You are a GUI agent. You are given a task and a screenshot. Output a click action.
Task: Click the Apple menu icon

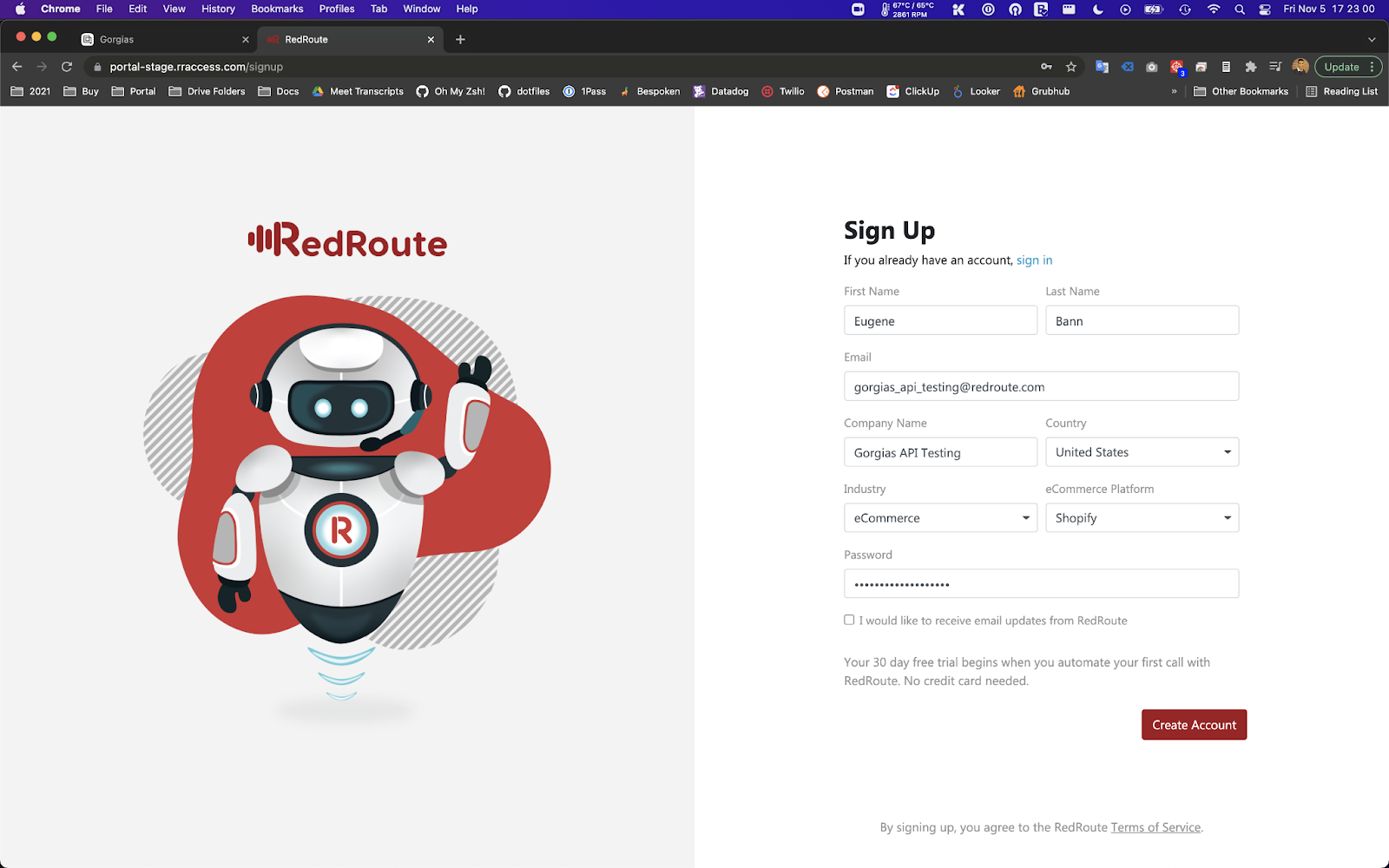(20, 9)
